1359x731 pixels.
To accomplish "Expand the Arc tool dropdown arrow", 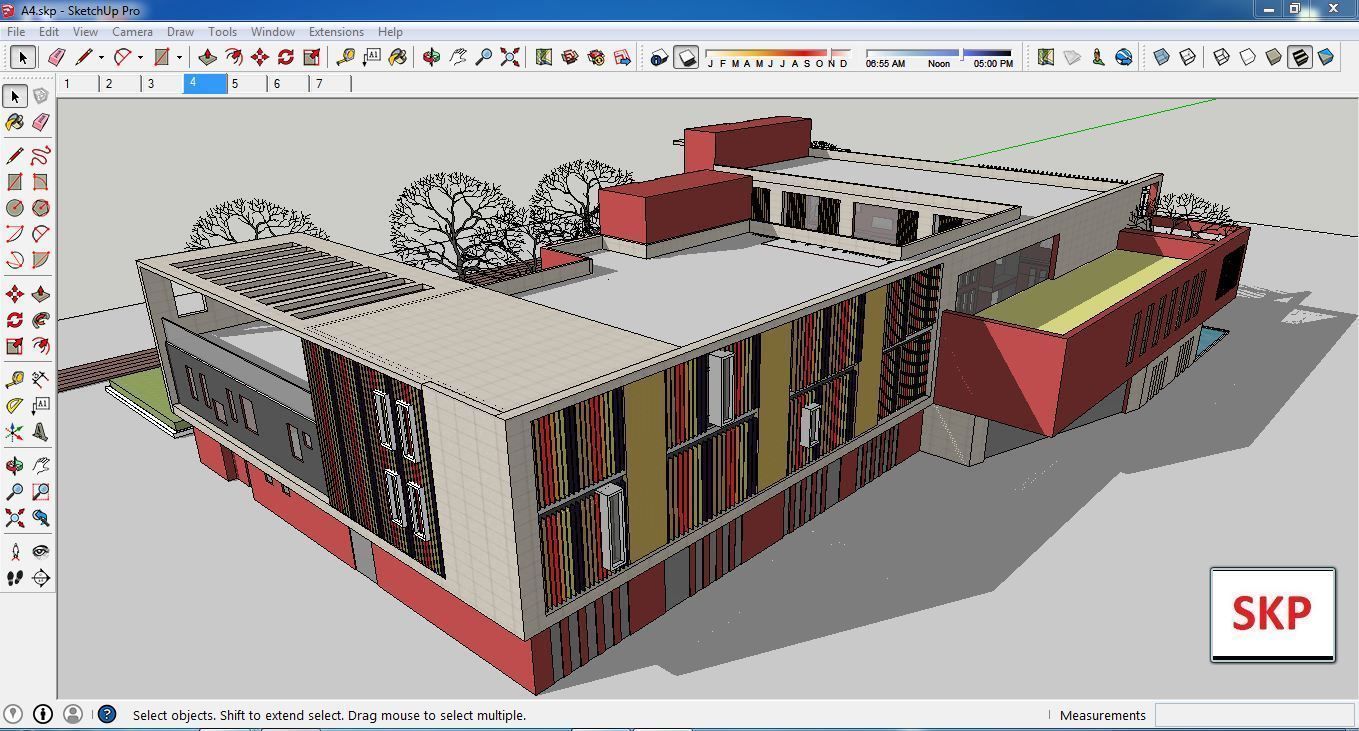I will click(140, 57).
